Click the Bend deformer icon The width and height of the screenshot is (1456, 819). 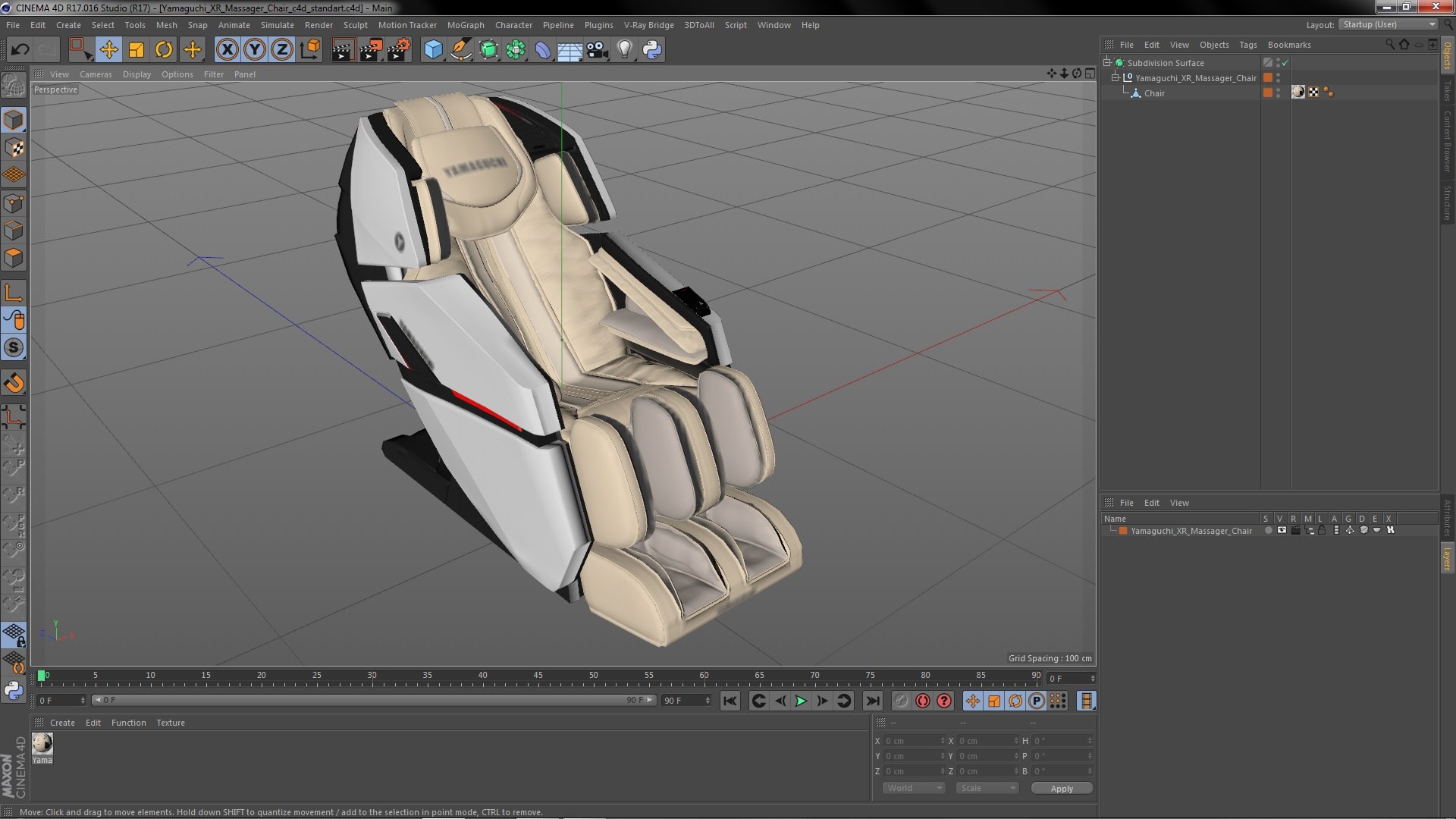(543, 50)
